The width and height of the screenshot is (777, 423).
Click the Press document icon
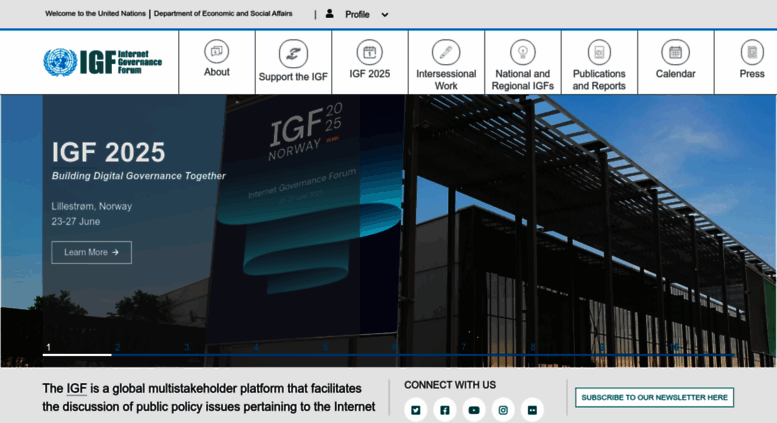[752, 52]
